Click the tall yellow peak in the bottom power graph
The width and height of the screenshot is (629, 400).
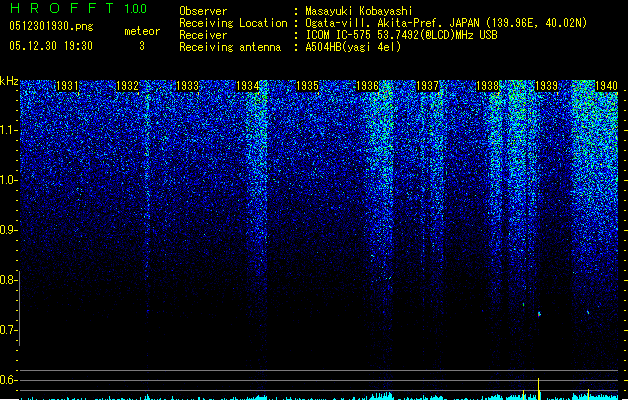click(538, 388)
